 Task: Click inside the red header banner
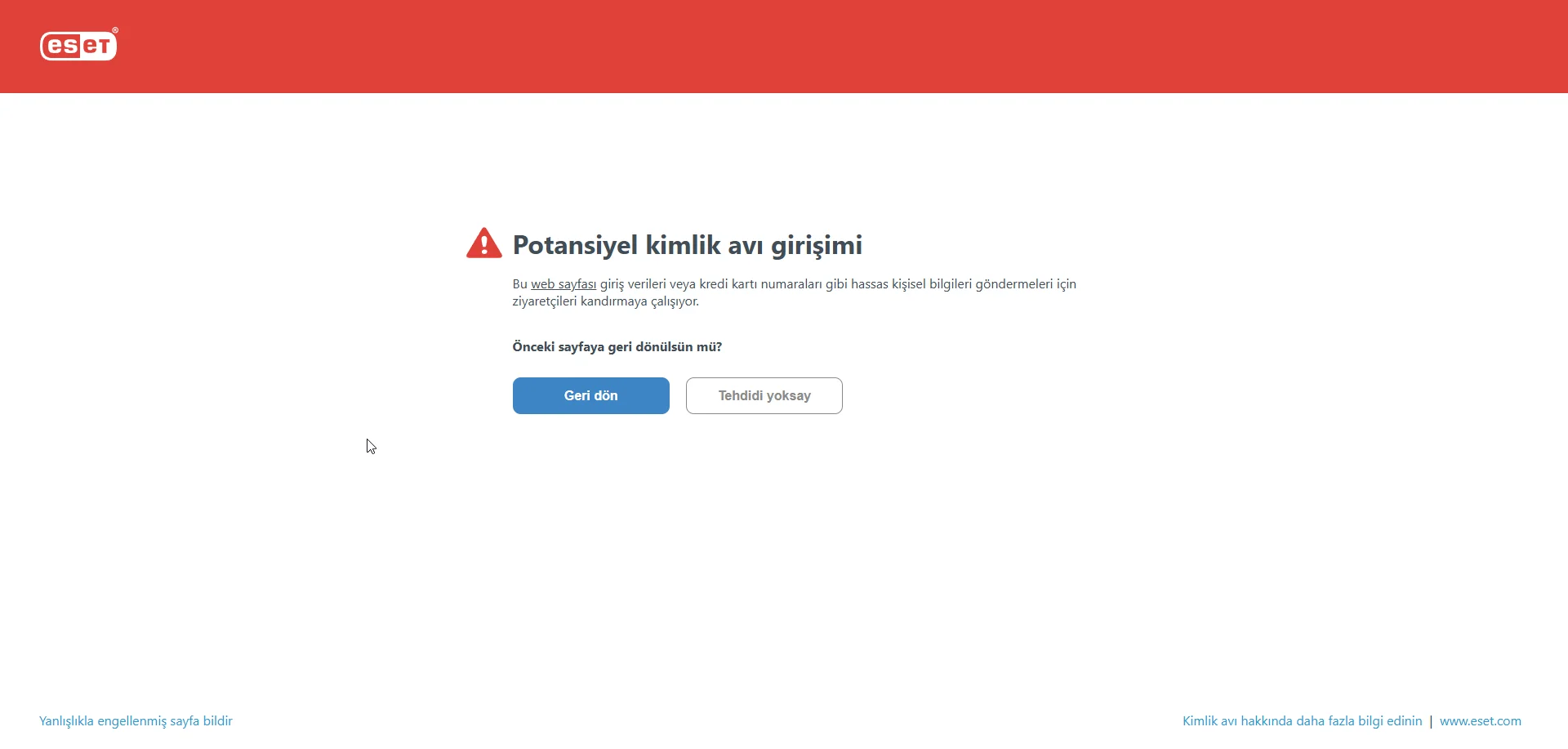784,47
